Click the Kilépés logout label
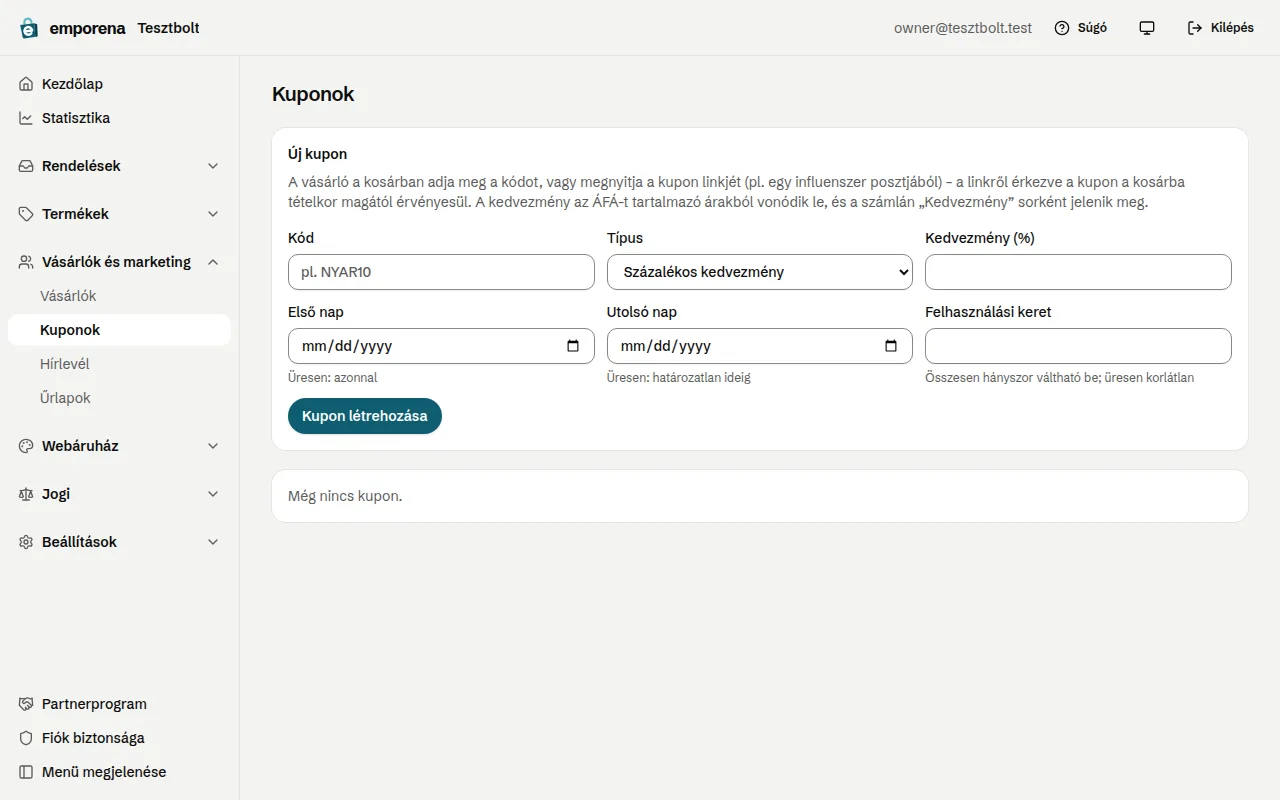Screen dimensions: 1280x800 pos(1232,28)
